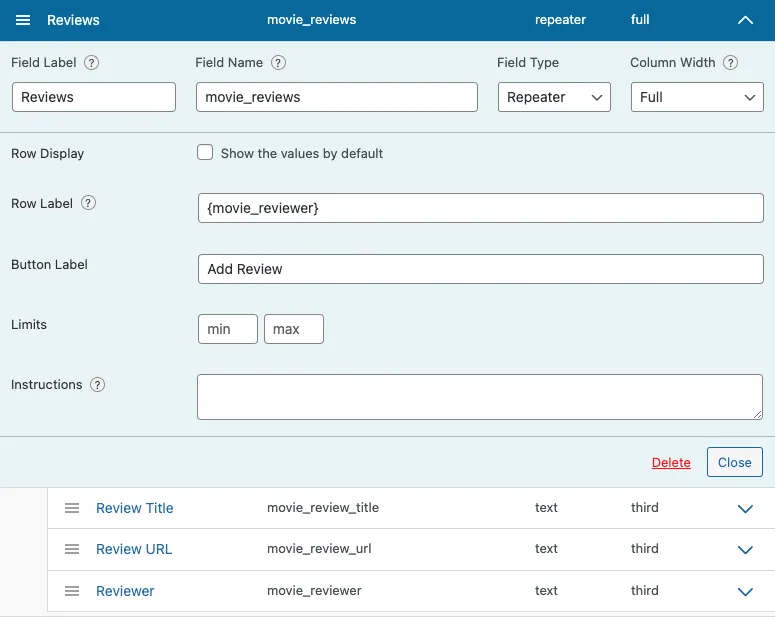Click the Row Display label

[x=47, y=153]
